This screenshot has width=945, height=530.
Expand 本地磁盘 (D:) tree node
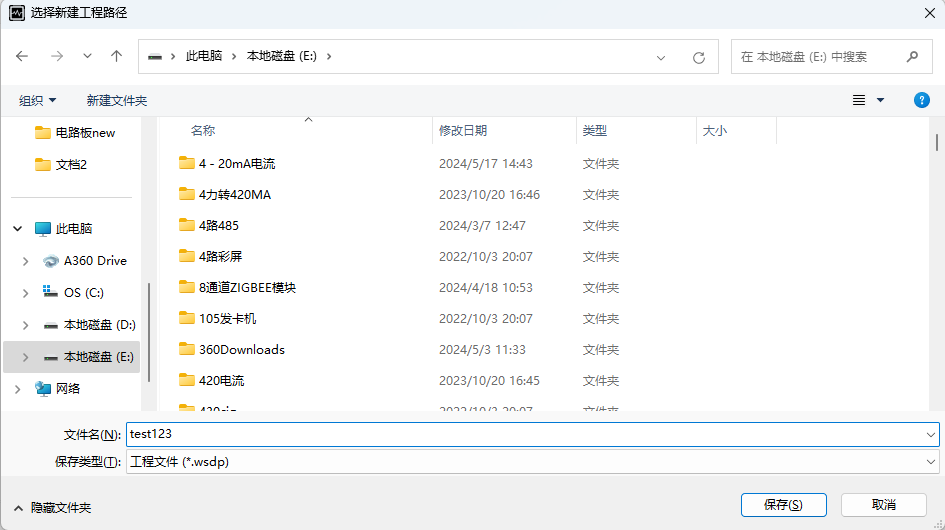pos(25,325)
